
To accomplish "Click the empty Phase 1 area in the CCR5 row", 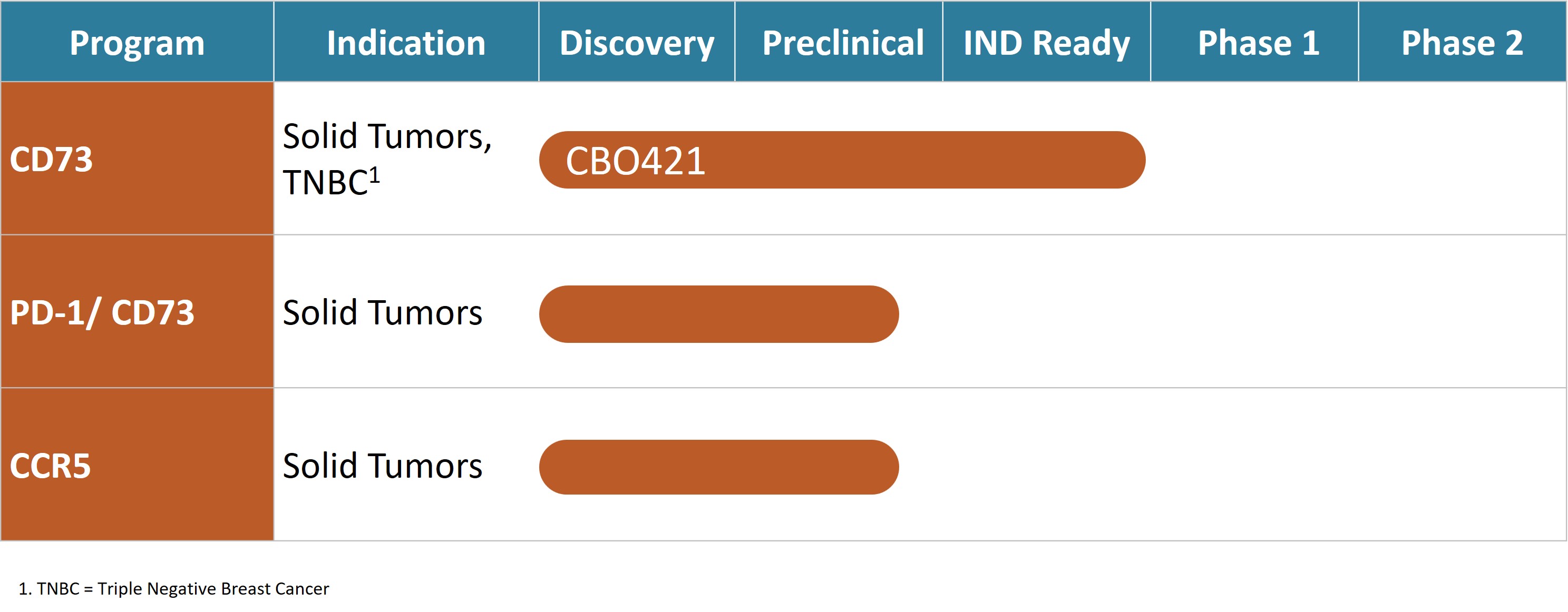I will coord(1254,466).
